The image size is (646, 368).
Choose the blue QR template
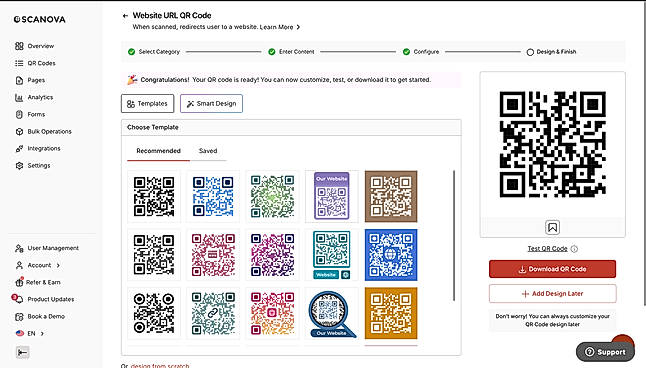coord(213,197)
